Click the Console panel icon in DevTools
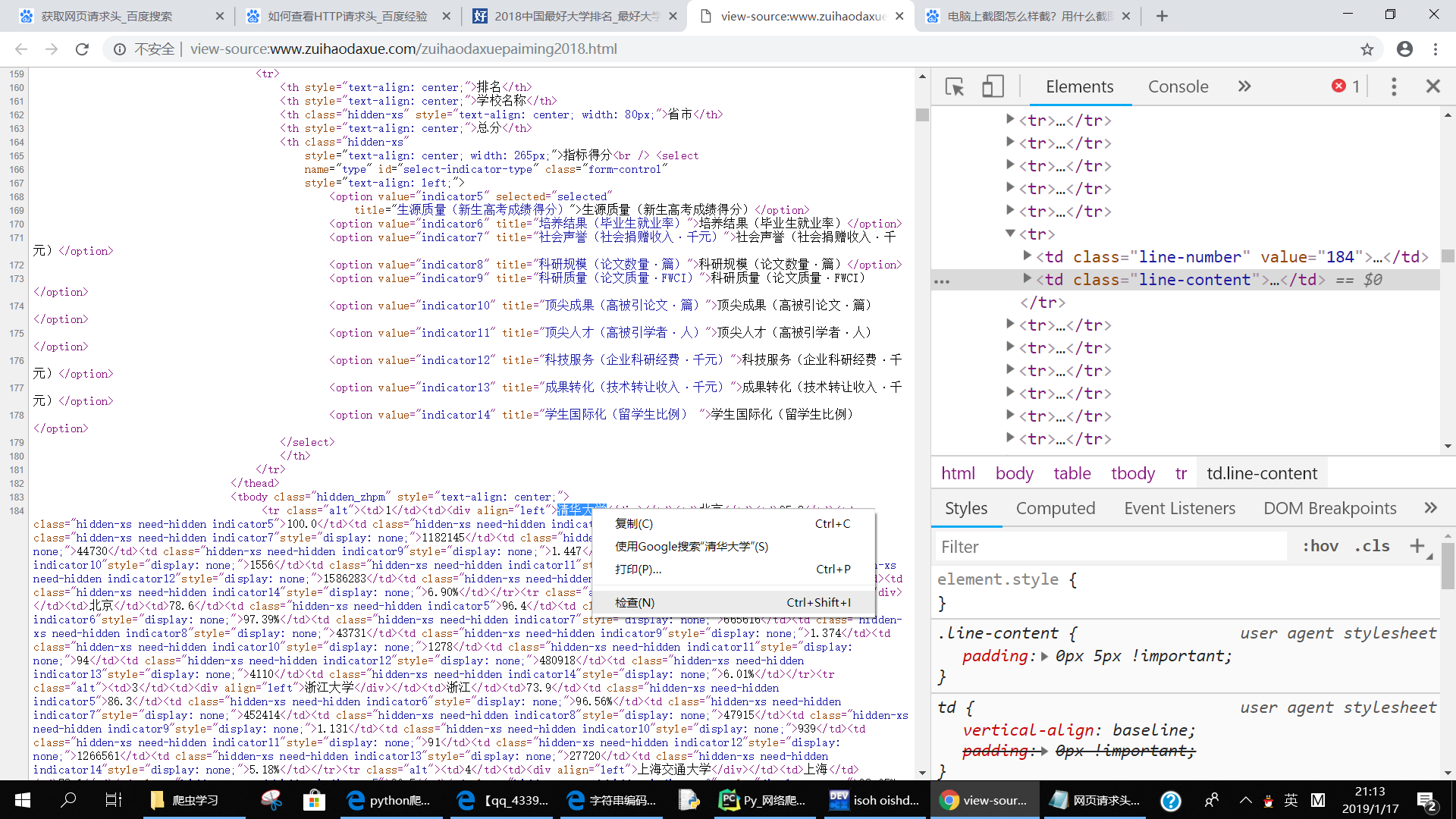 click(x=1177, y=86)
